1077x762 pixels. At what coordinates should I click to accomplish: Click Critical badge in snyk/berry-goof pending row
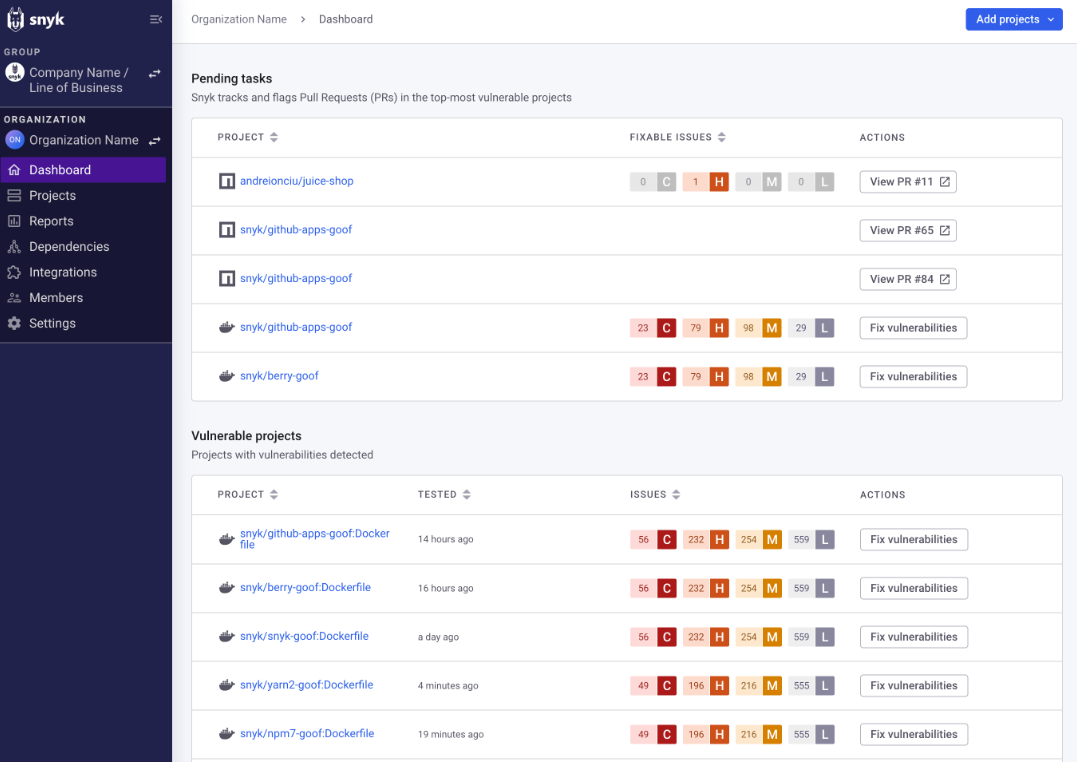pos(653,377)
